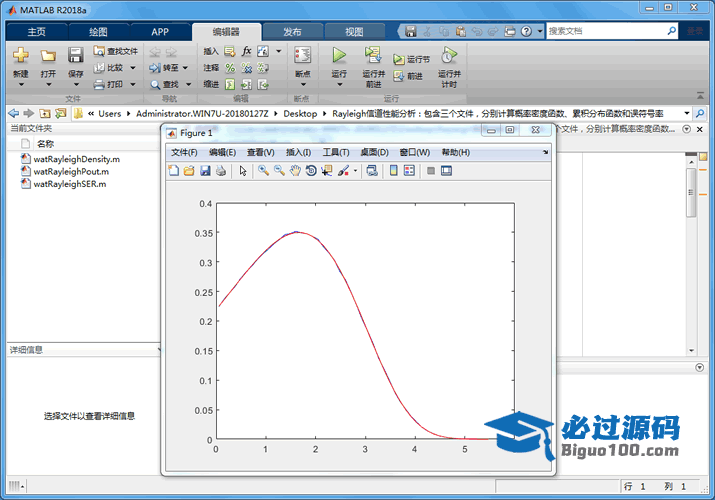This screenshot has height=500, width=715.
Task: Click quick access save icon
Action: coord(411,31)
